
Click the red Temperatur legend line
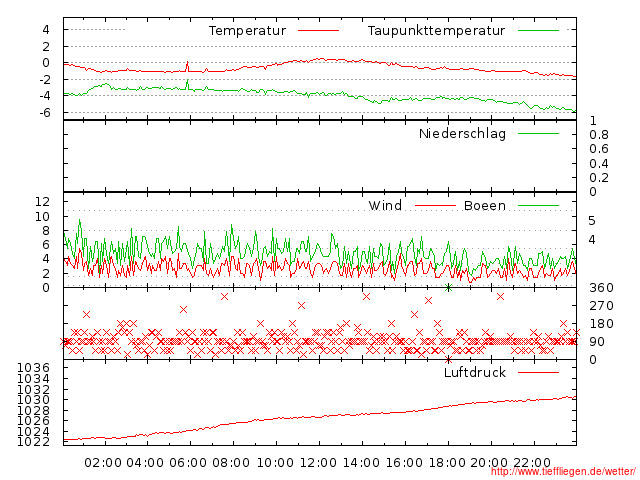tap(318, 31)
